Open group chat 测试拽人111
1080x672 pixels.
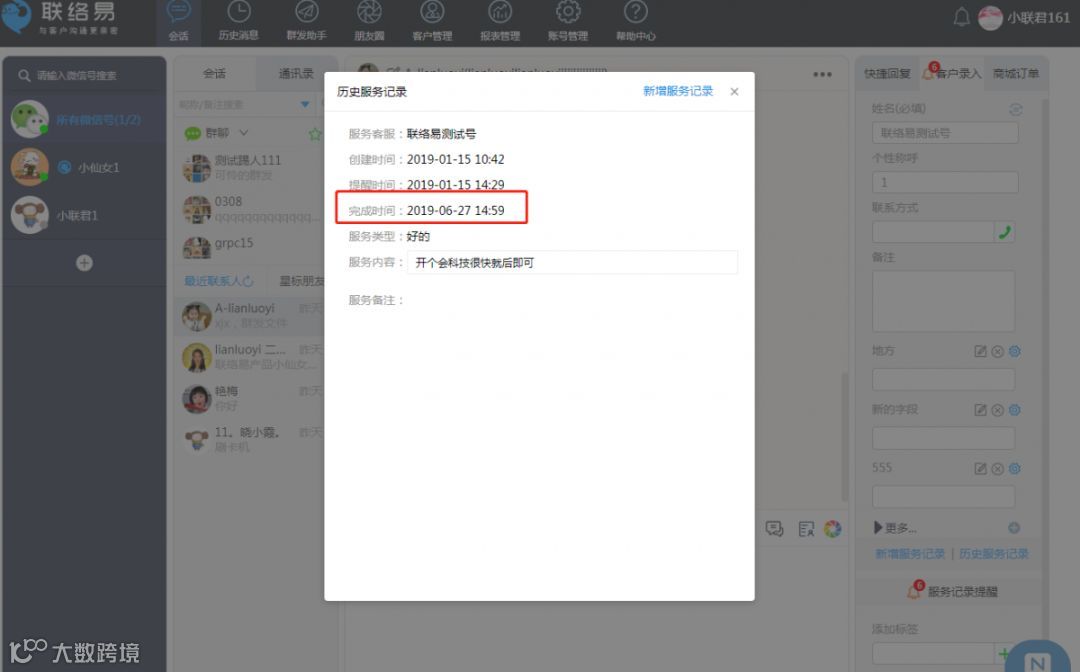point(249,167)
